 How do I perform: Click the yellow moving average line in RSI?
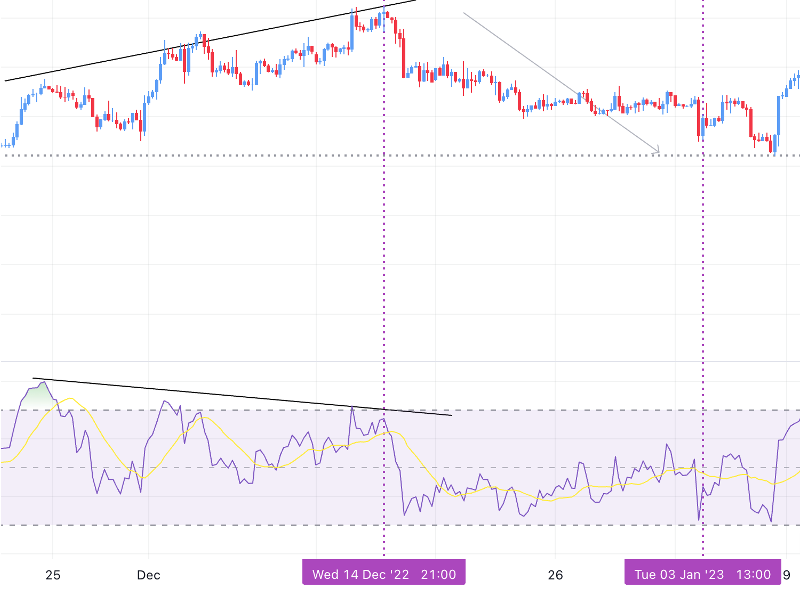coord(100,430)
